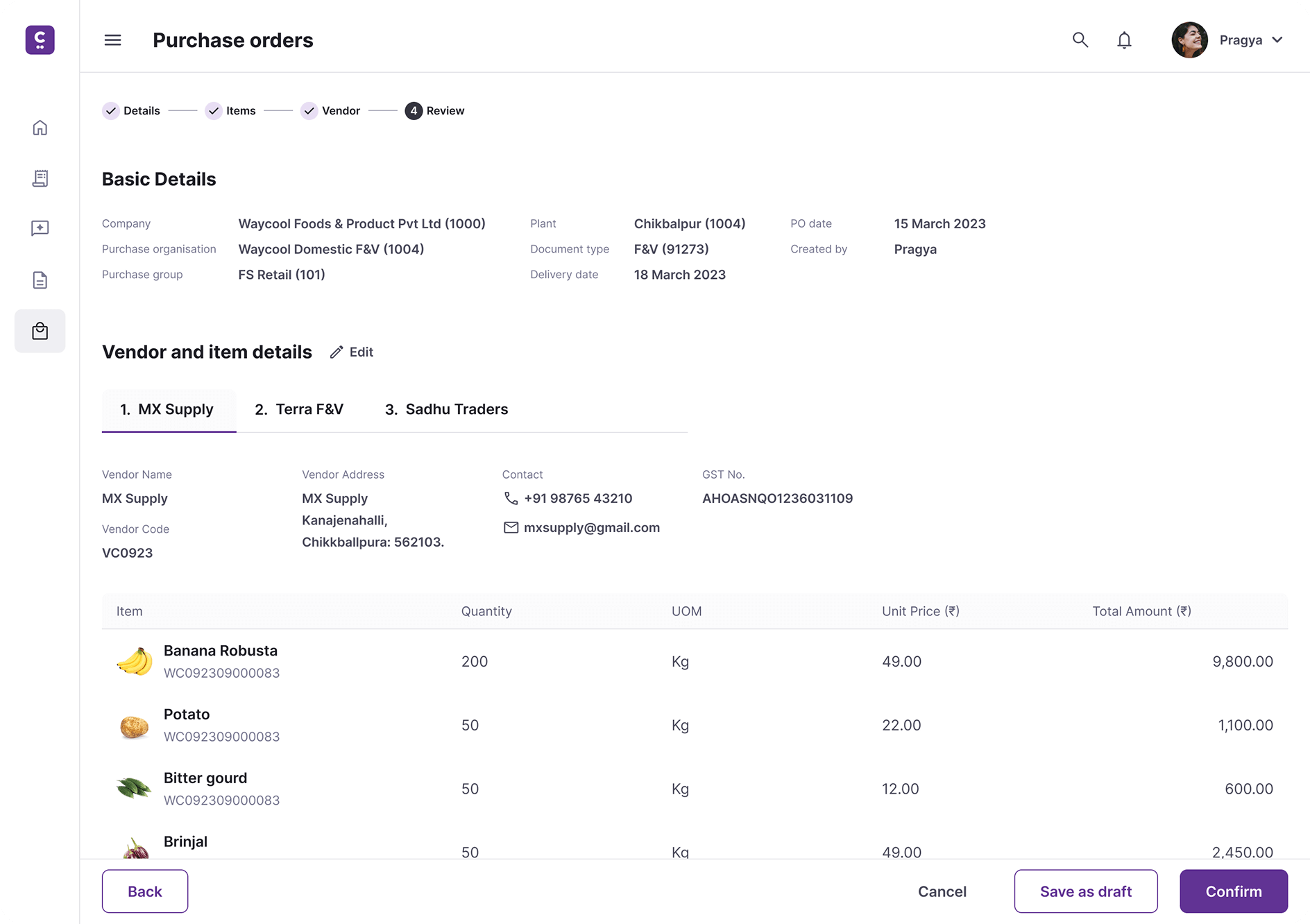
Task: Open the document icon in sidebar
Action: pyautogui.click(x=40, y=280)
